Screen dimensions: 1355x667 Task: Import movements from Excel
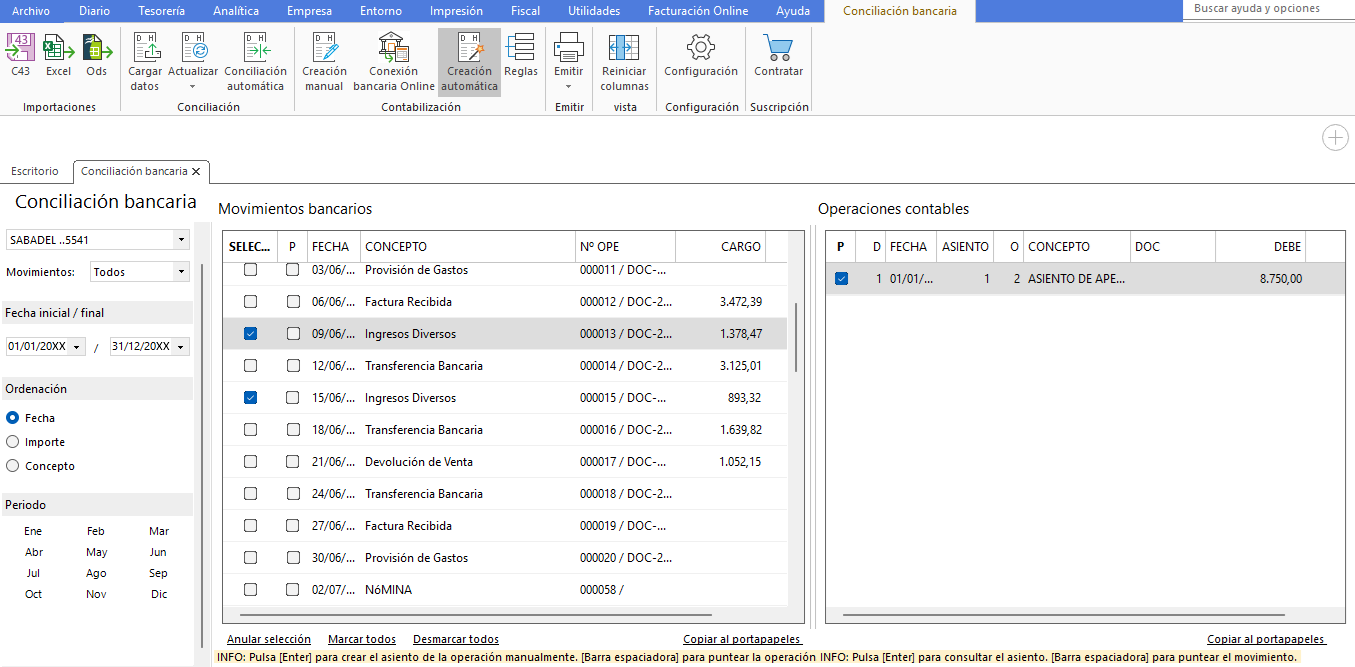pos(59,55)
